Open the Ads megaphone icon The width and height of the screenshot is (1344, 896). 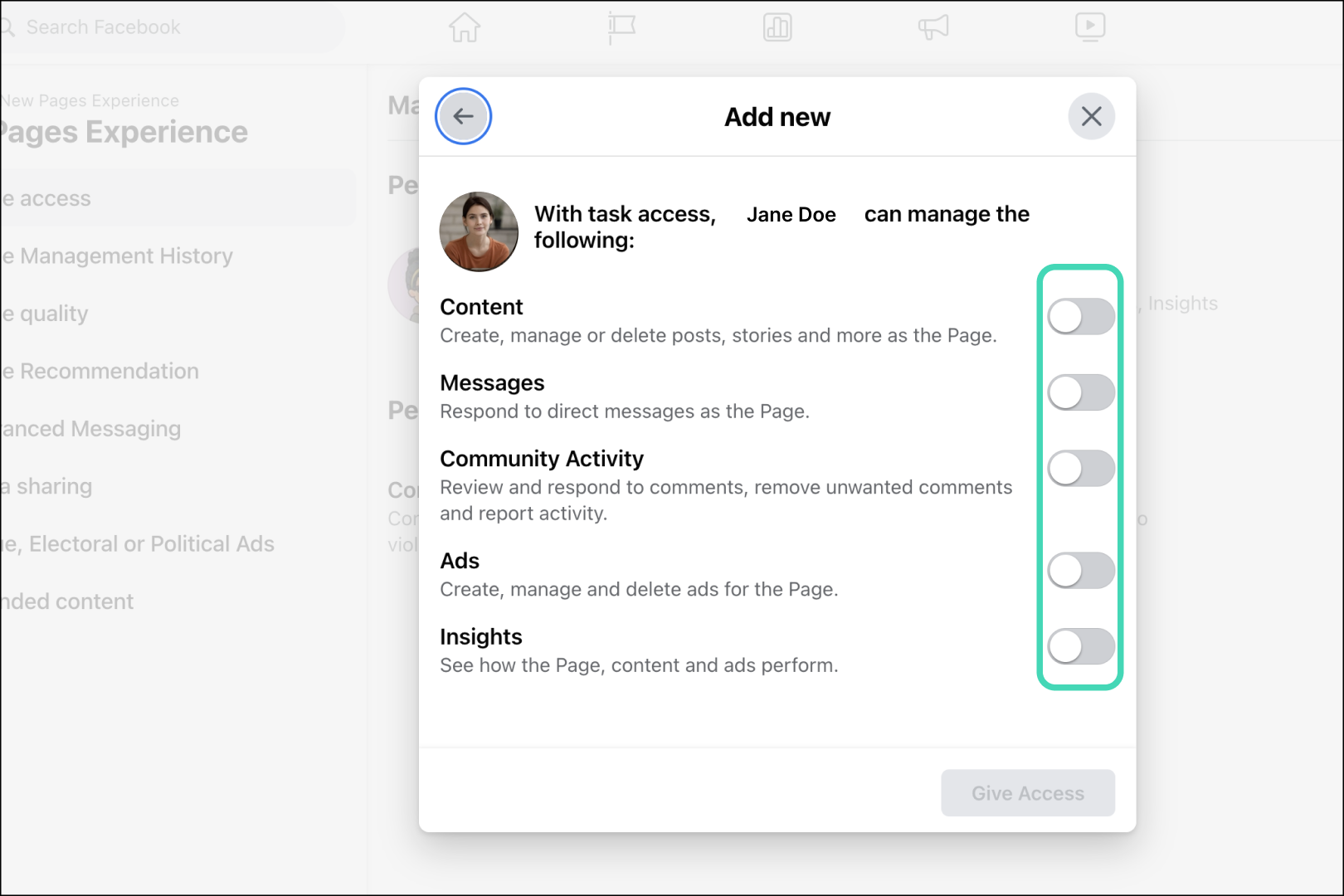pos(933,27)
